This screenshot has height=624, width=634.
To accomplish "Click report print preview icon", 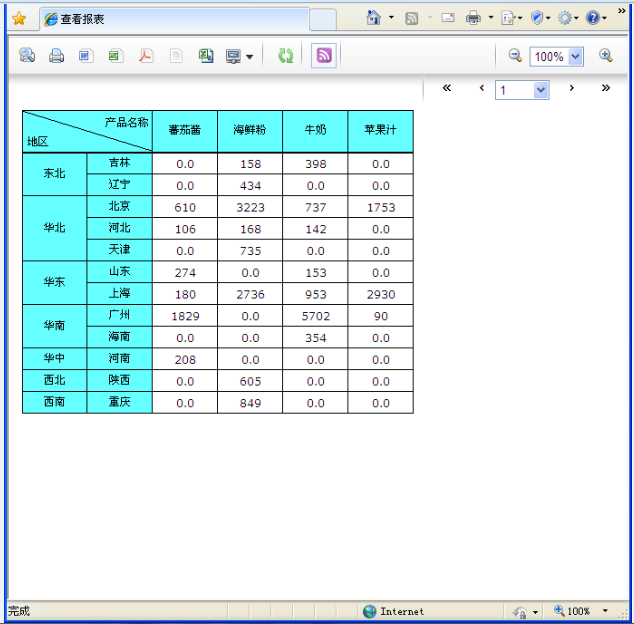I will [x=27, y=55].
